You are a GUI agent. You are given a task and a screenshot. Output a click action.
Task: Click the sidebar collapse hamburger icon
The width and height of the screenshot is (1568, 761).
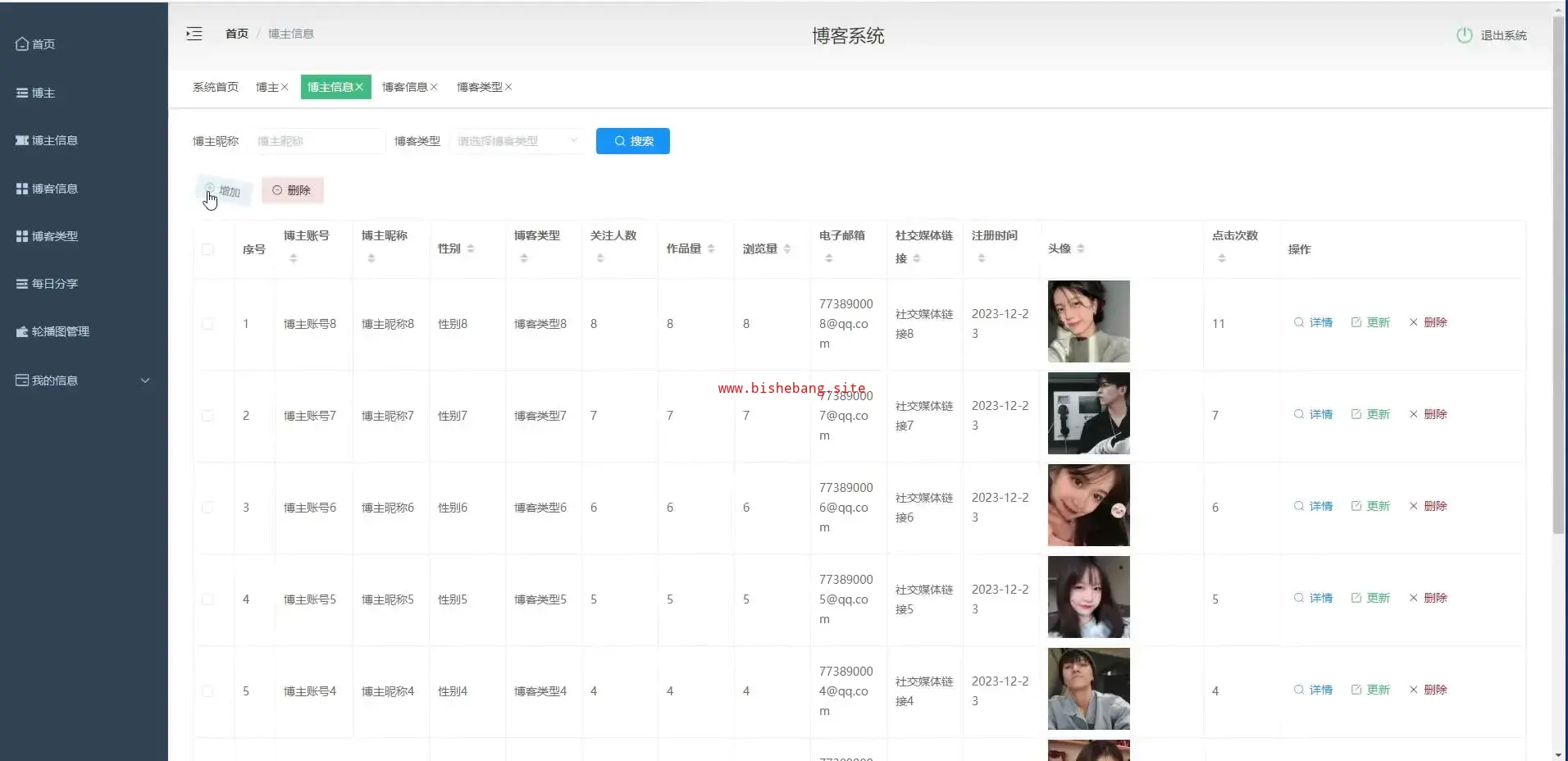pyautogui.click(x=194, y=34)
